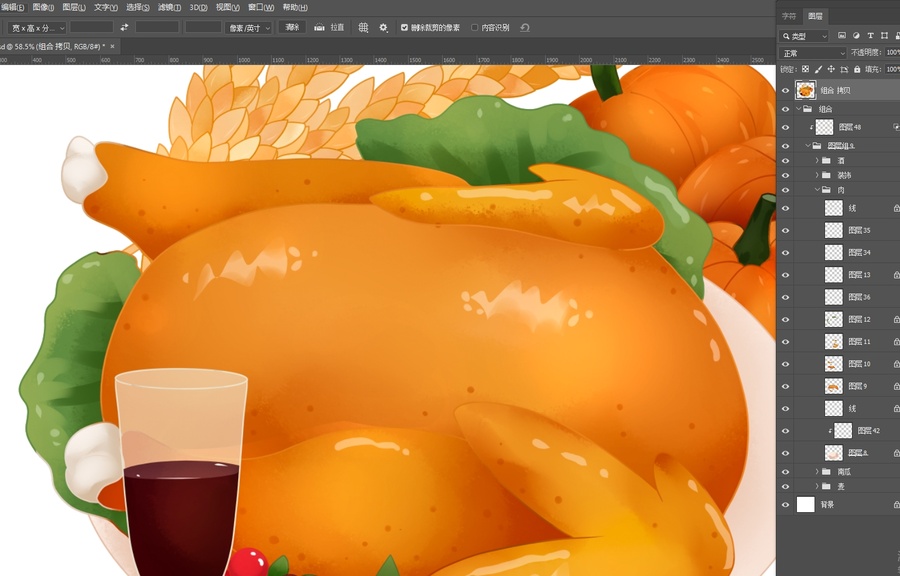Screen dimensions: 900x576
Task: Click the 酒 group folder icon
Action: (x=826, y=161)
